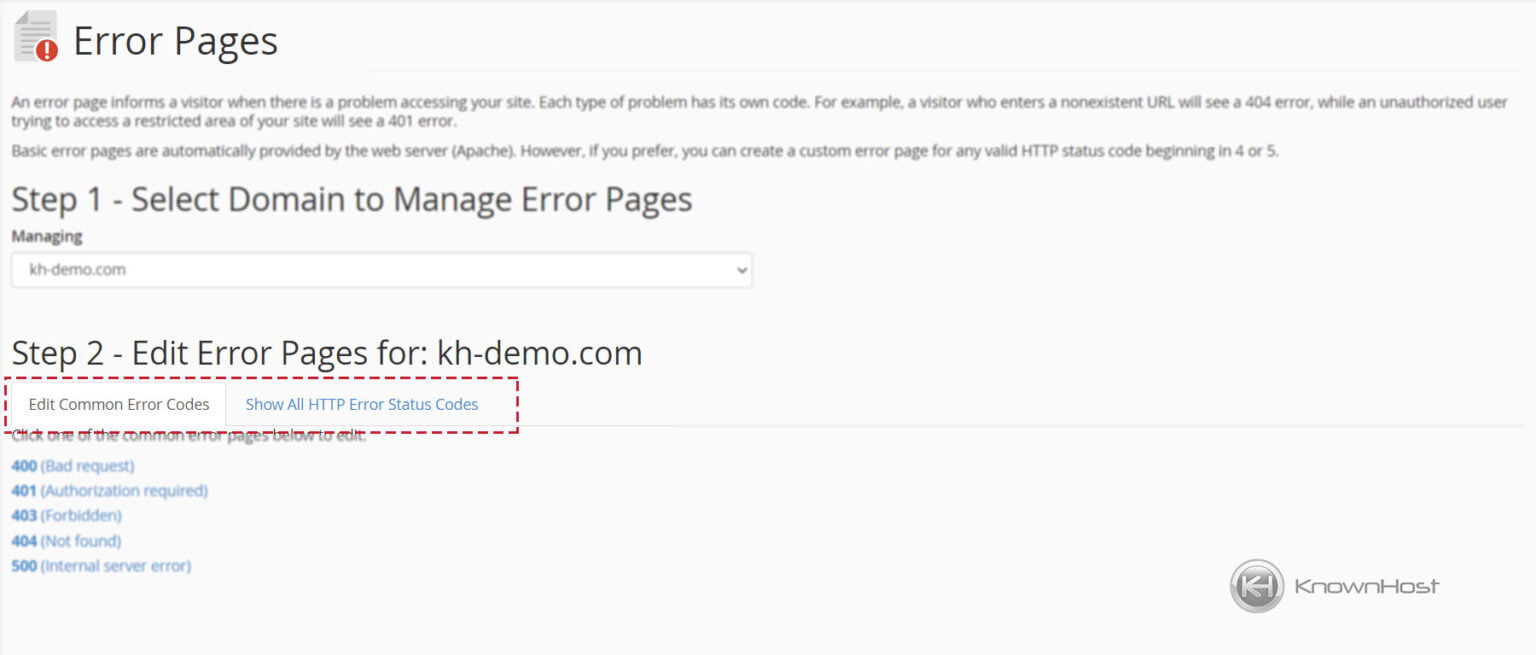Edit the 400 Bad request error page

coord(72,465)
